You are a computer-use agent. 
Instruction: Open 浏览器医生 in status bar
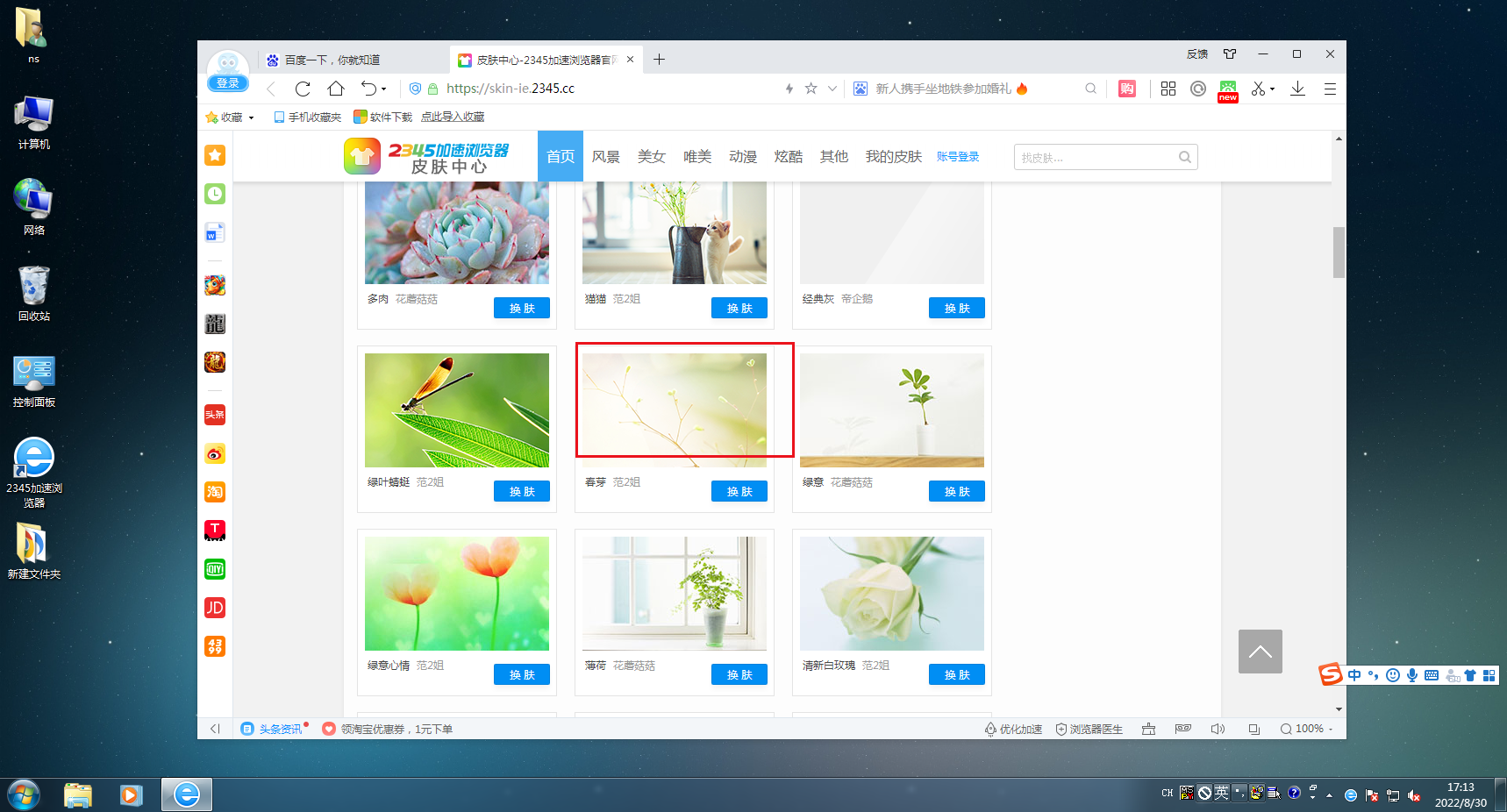1089,729
